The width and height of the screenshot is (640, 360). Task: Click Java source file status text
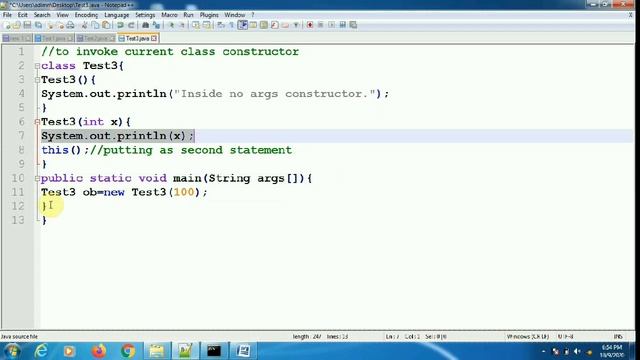(19, 337)
